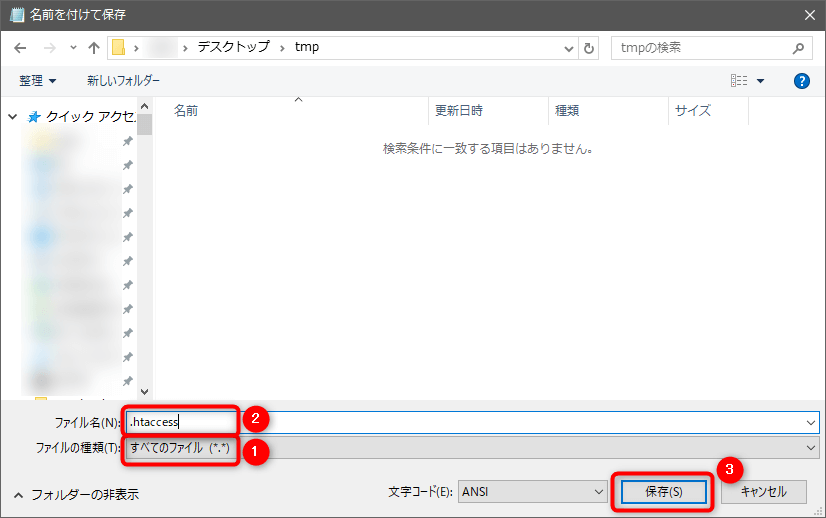Click 新しいフォルダー to create folder

(x=123, y=81)
